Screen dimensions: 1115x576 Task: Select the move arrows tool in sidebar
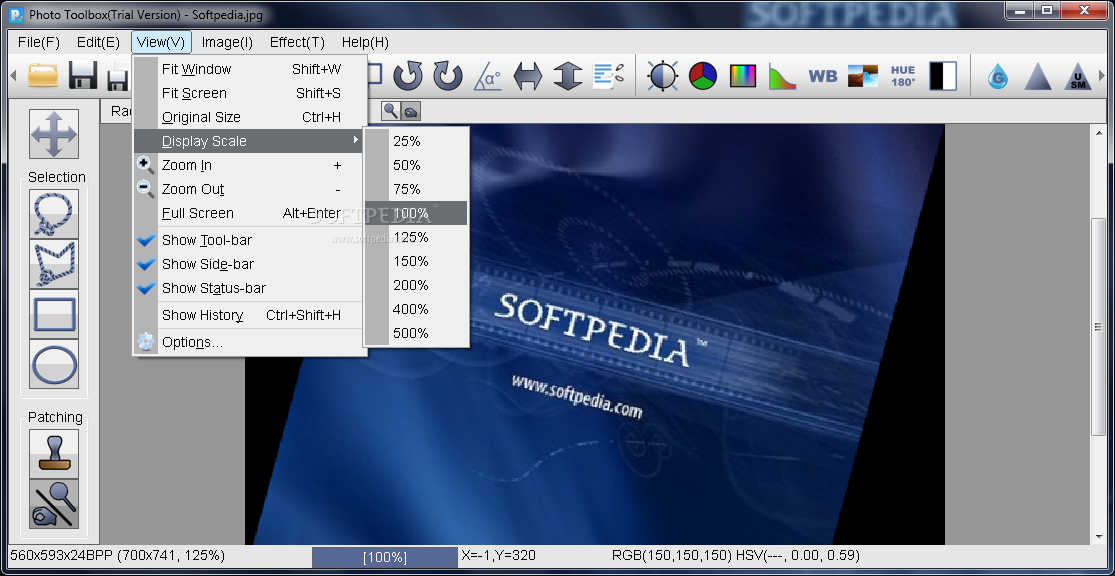[54, 134]
